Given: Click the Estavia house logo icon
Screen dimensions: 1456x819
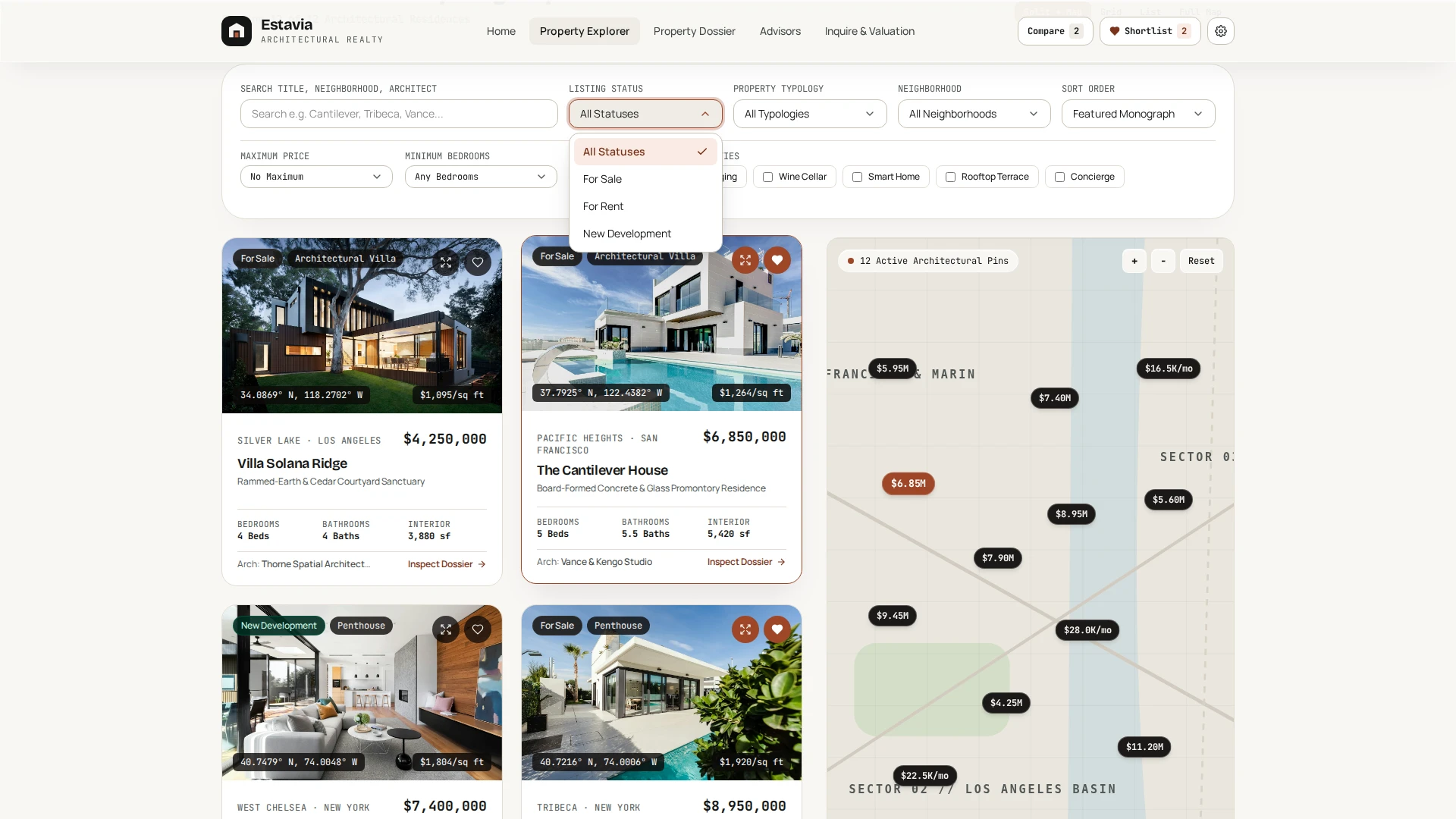Looking at the screenshot, I should click(236, 31).
